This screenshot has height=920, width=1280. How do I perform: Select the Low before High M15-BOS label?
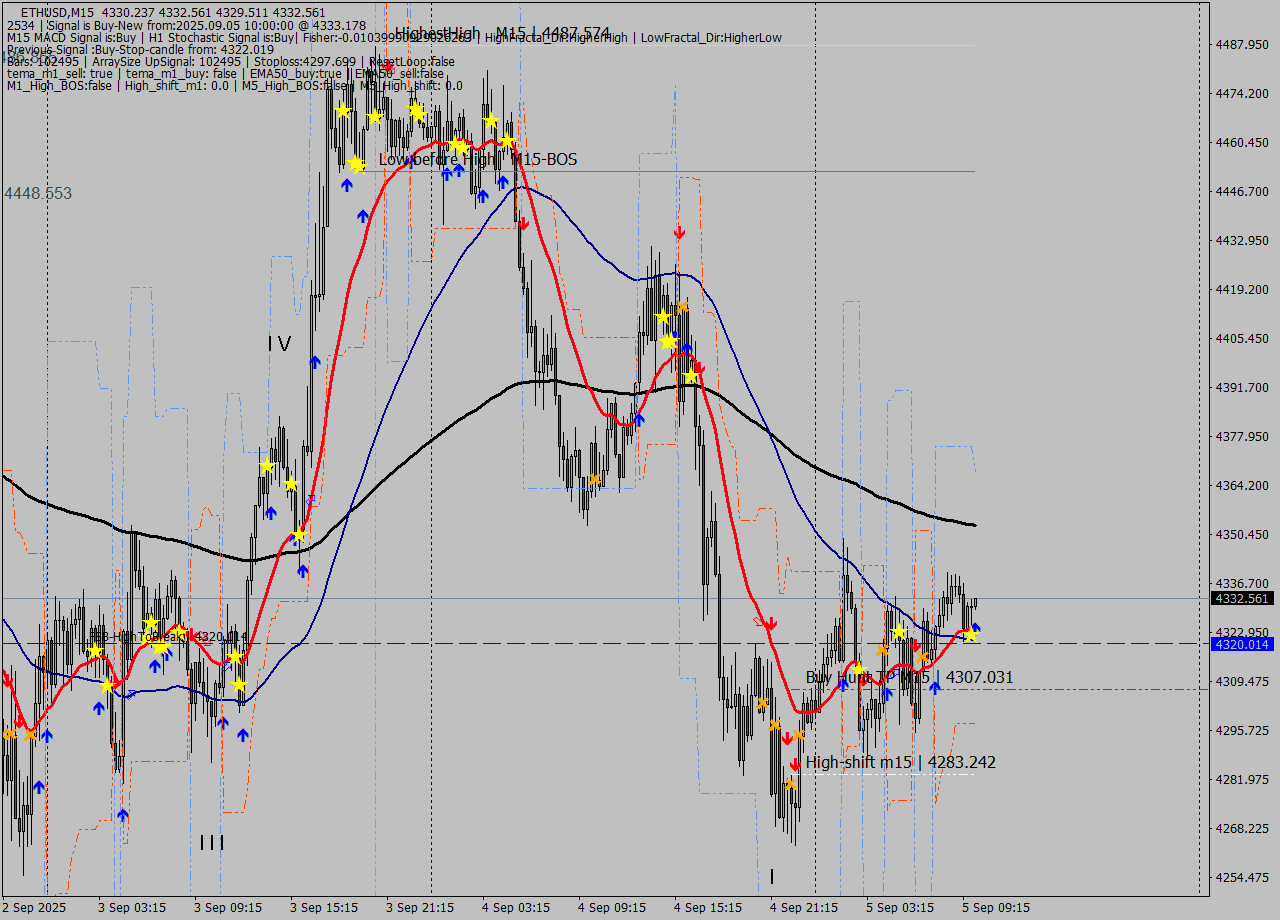point(477,159)
